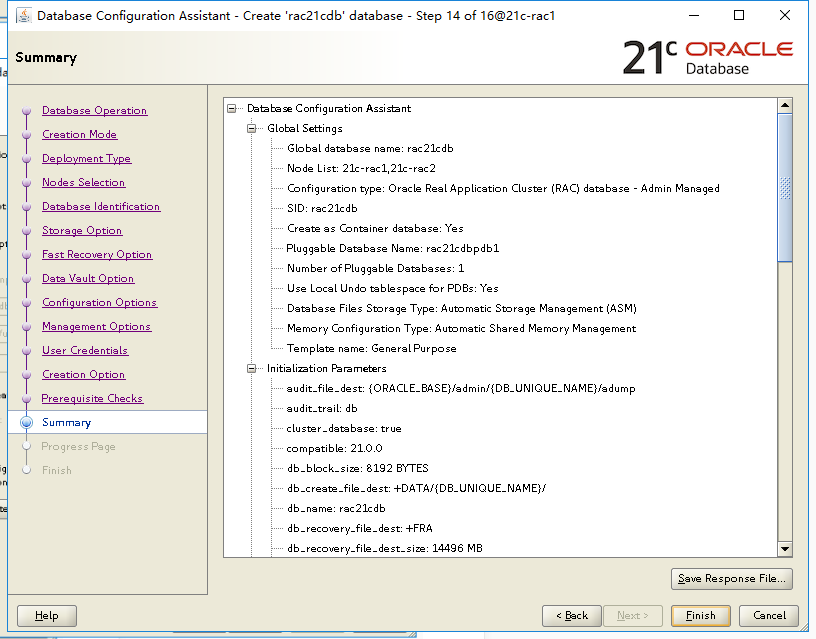Select the 'Node List: 21c-rac1,21c-rac2' row
Viewport: 816px width, 639px height.
point(361,168)
